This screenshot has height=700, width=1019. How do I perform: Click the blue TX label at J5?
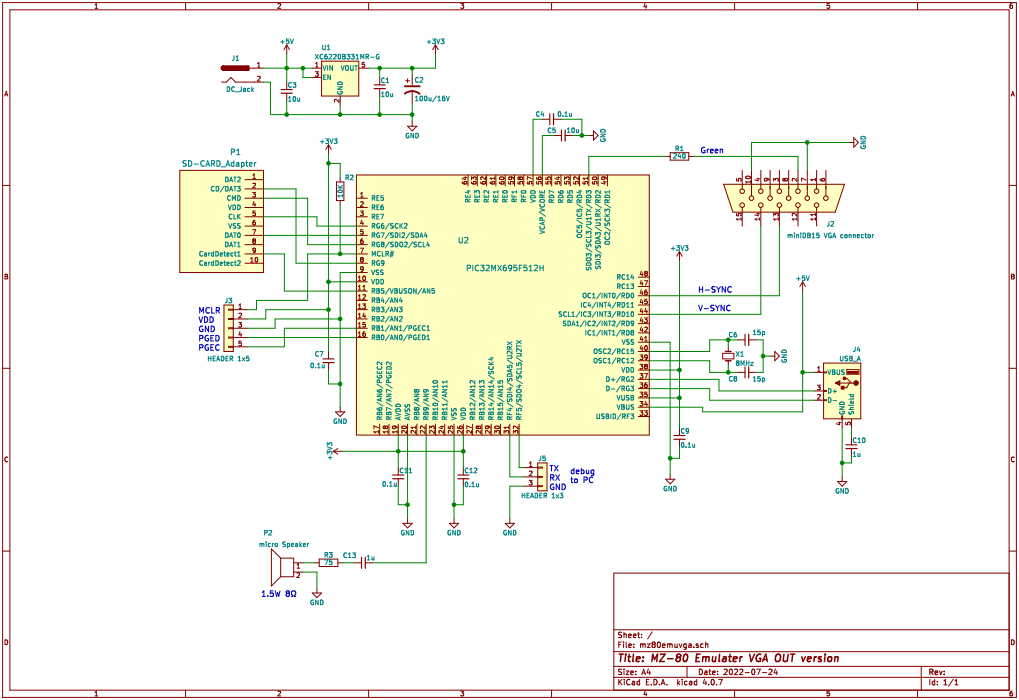554,468
